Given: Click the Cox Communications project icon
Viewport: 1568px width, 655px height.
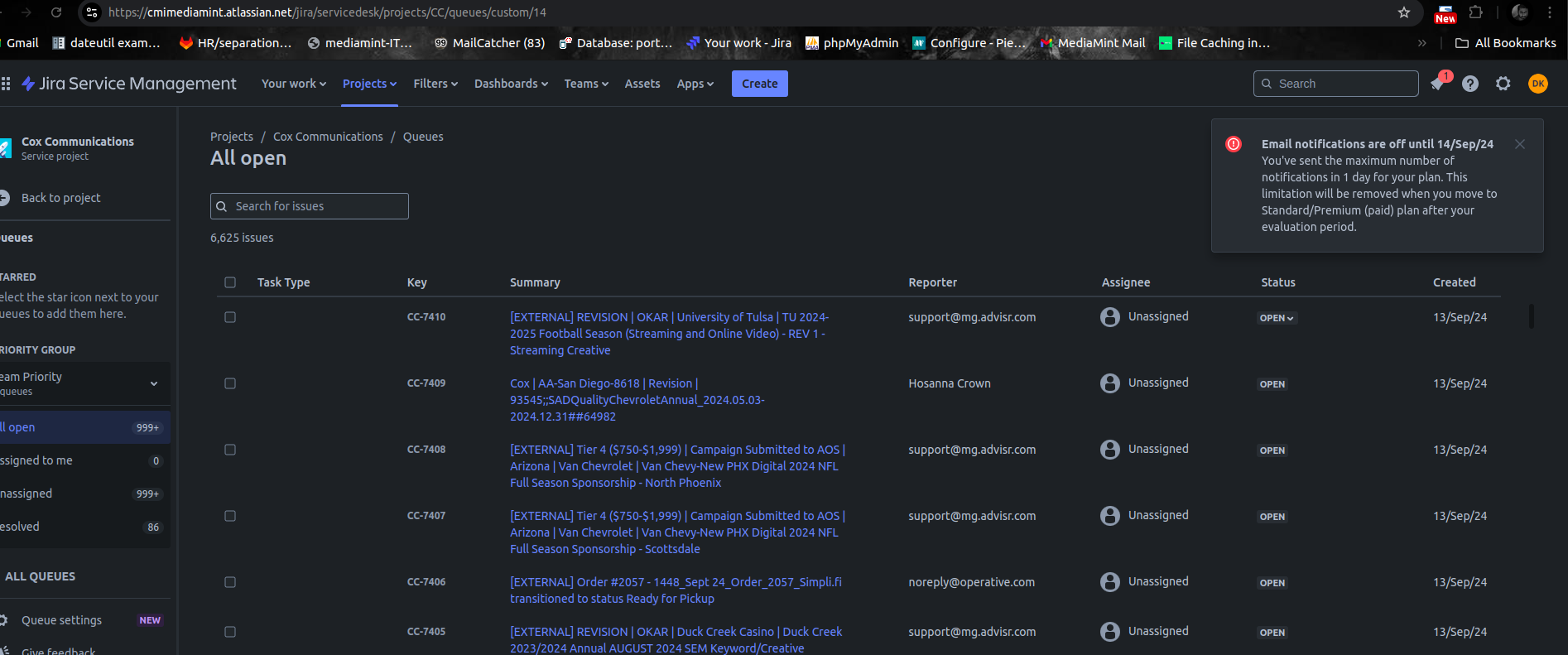Looking at the screenshot, I should tap(6, 148).
